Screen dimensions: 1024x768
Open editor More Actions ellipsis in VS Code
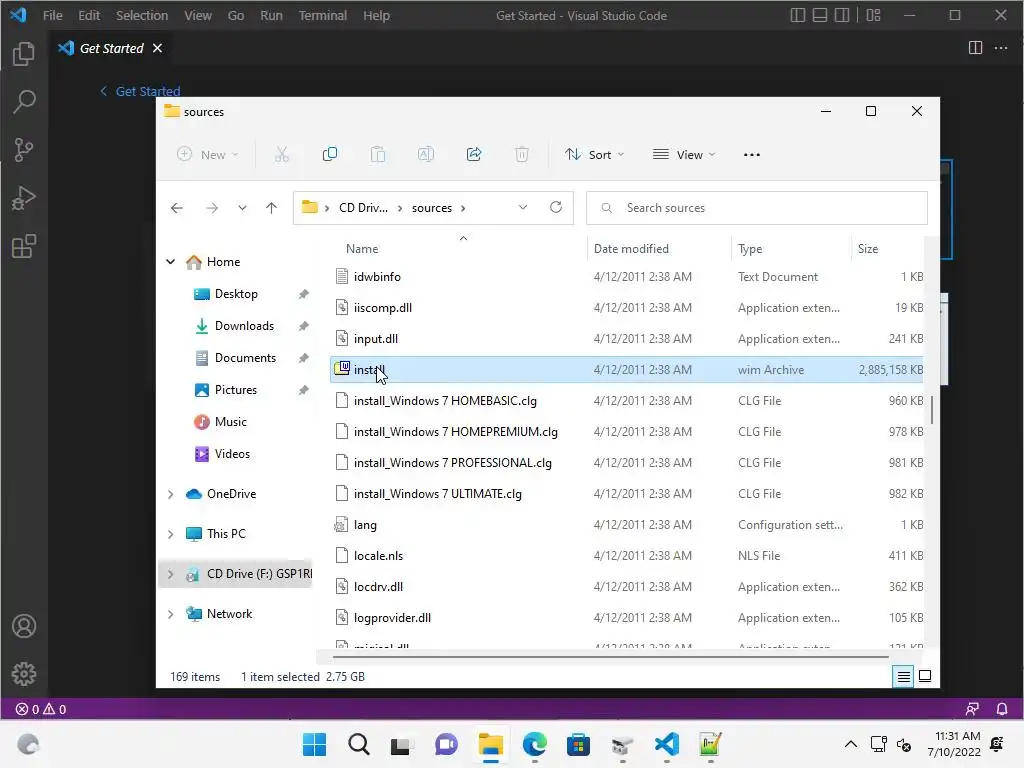(1000, 48)
